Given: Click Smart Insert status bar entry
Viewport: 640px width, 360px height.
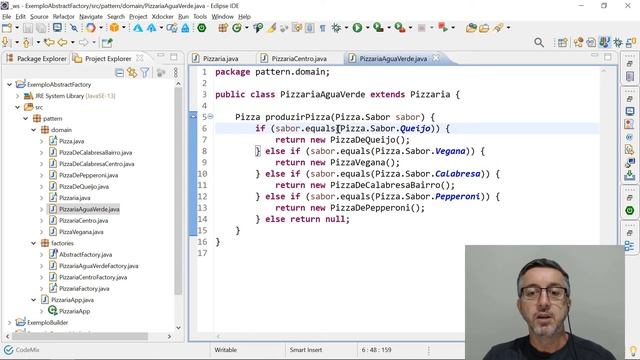Looking at the screenshot, I should click(x=306, y=350).
